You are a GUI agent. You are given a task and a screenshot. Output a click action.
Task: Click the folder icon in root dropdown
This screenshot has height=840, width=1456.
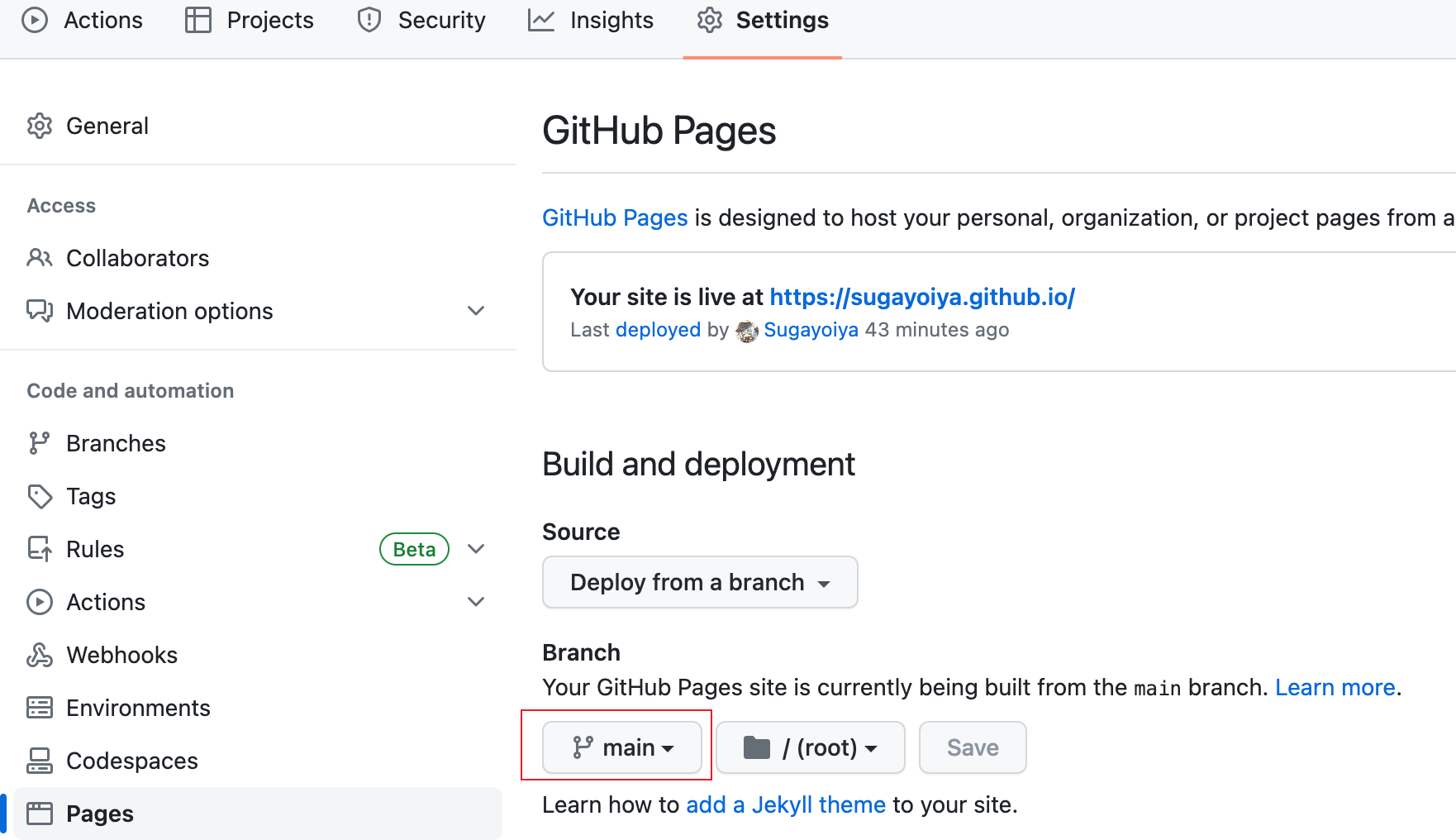pyautogui.click(x=757, y=747)
